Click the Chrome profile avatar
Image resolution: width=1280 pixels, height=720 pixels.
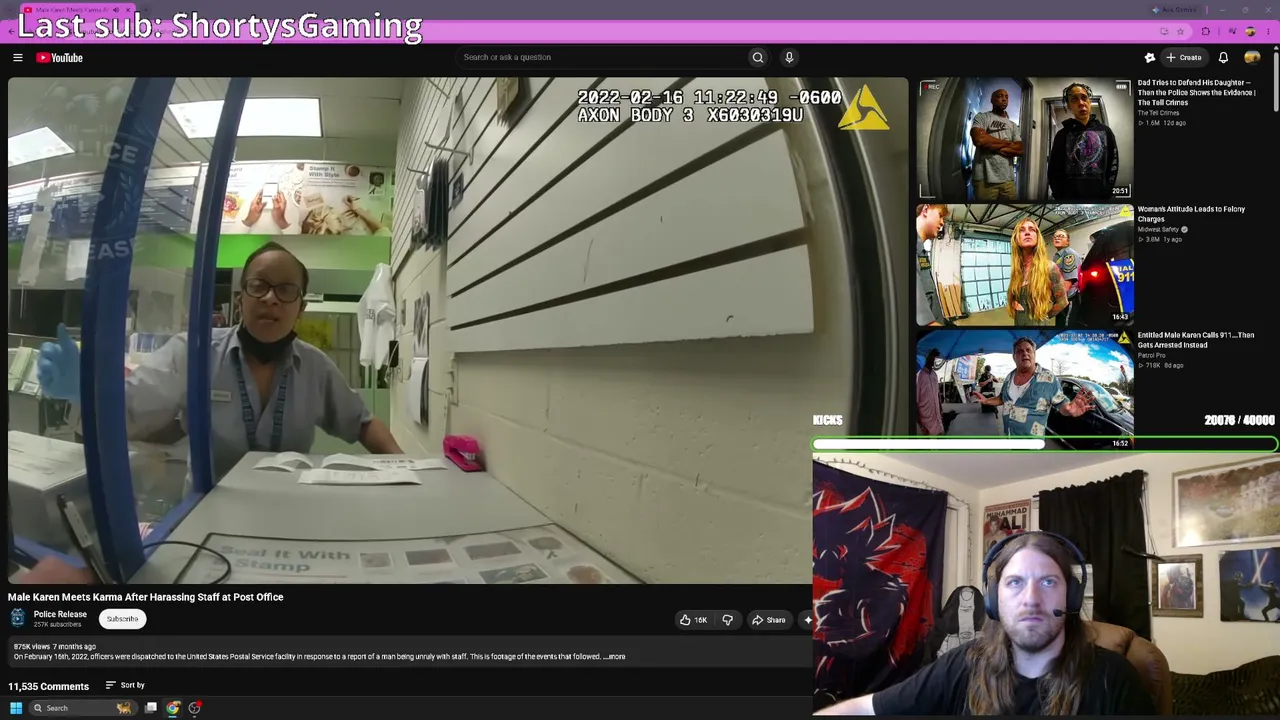[1250, 32]
